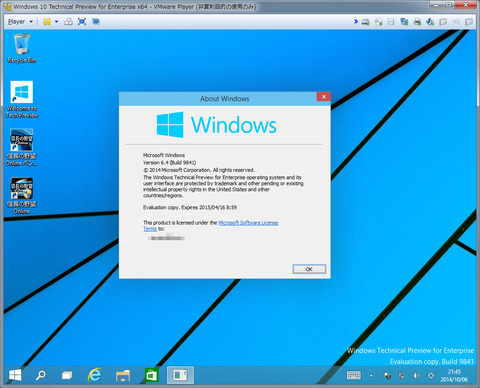
Task: Click the hard disk device icon
Action: 366,22
